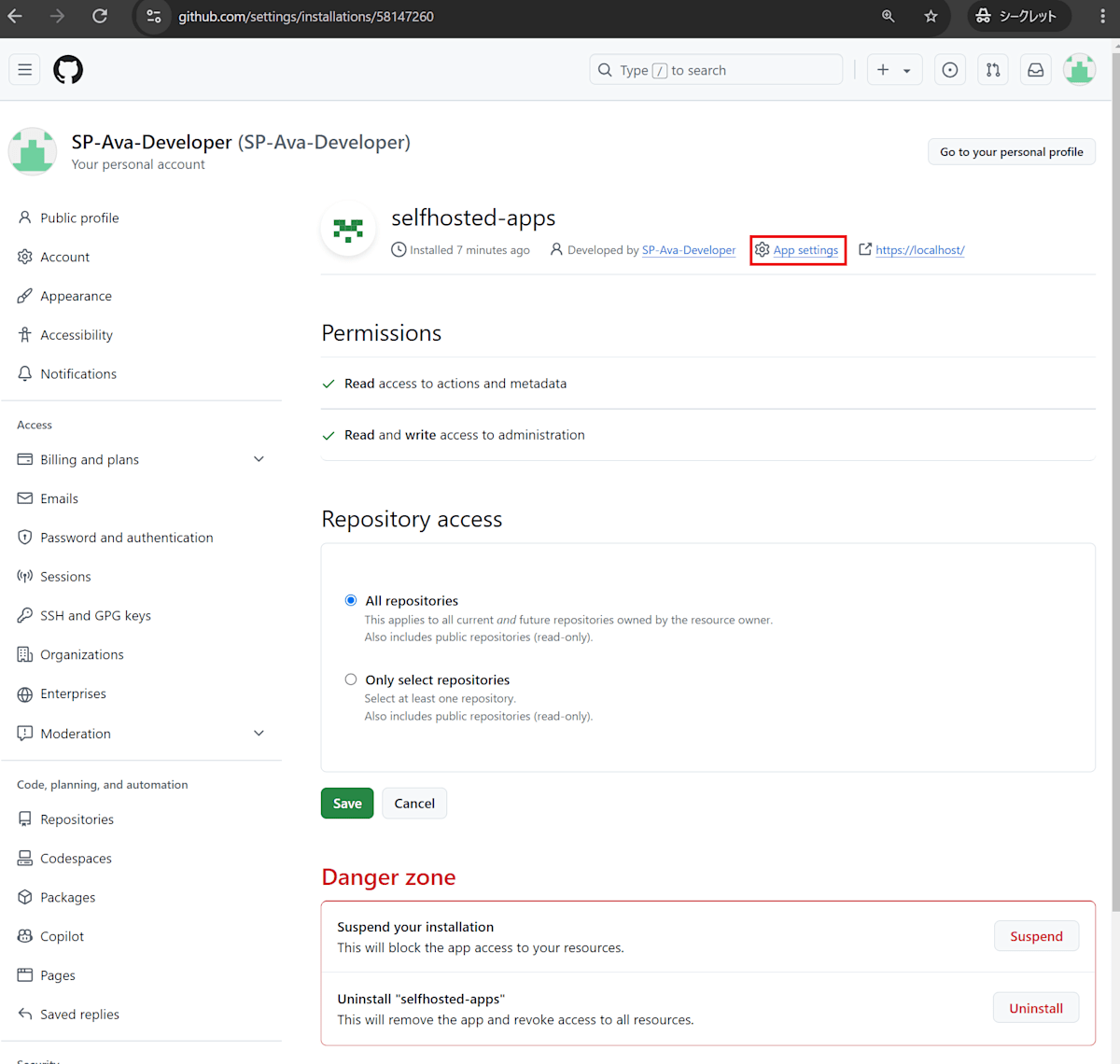
Task: Open the browser zoom magnifier icon
Action: pyautogui.click(x=889, y=16)
